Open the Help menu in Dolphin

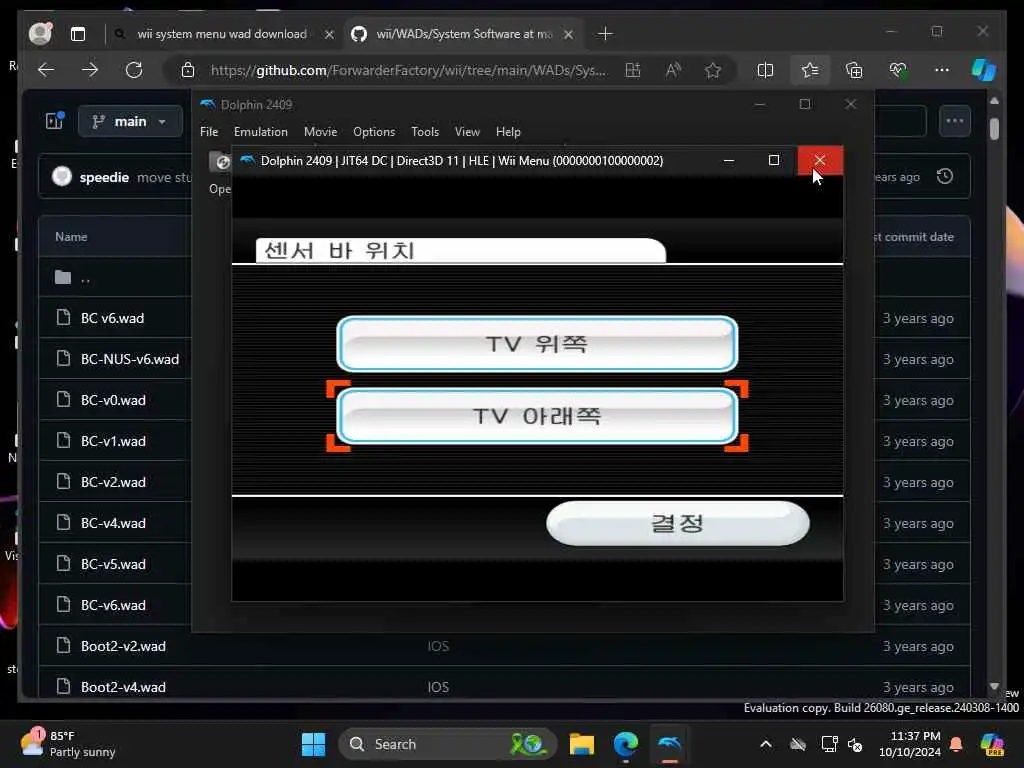click(x=508, y=132)
